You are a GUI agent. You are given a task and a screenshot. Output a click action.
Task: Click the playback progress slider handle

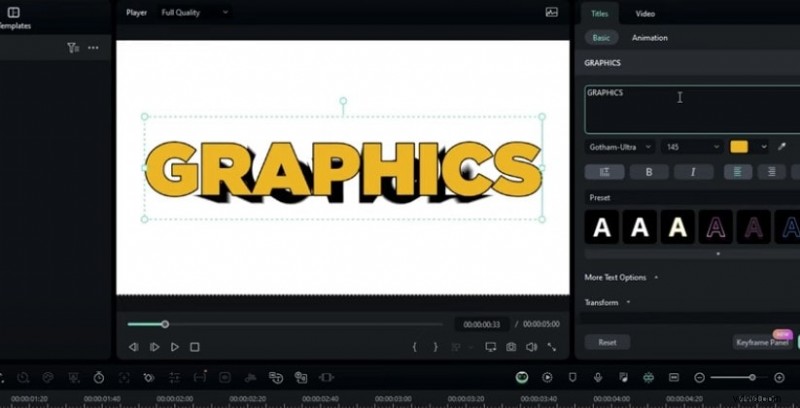[x=165, y=324]
